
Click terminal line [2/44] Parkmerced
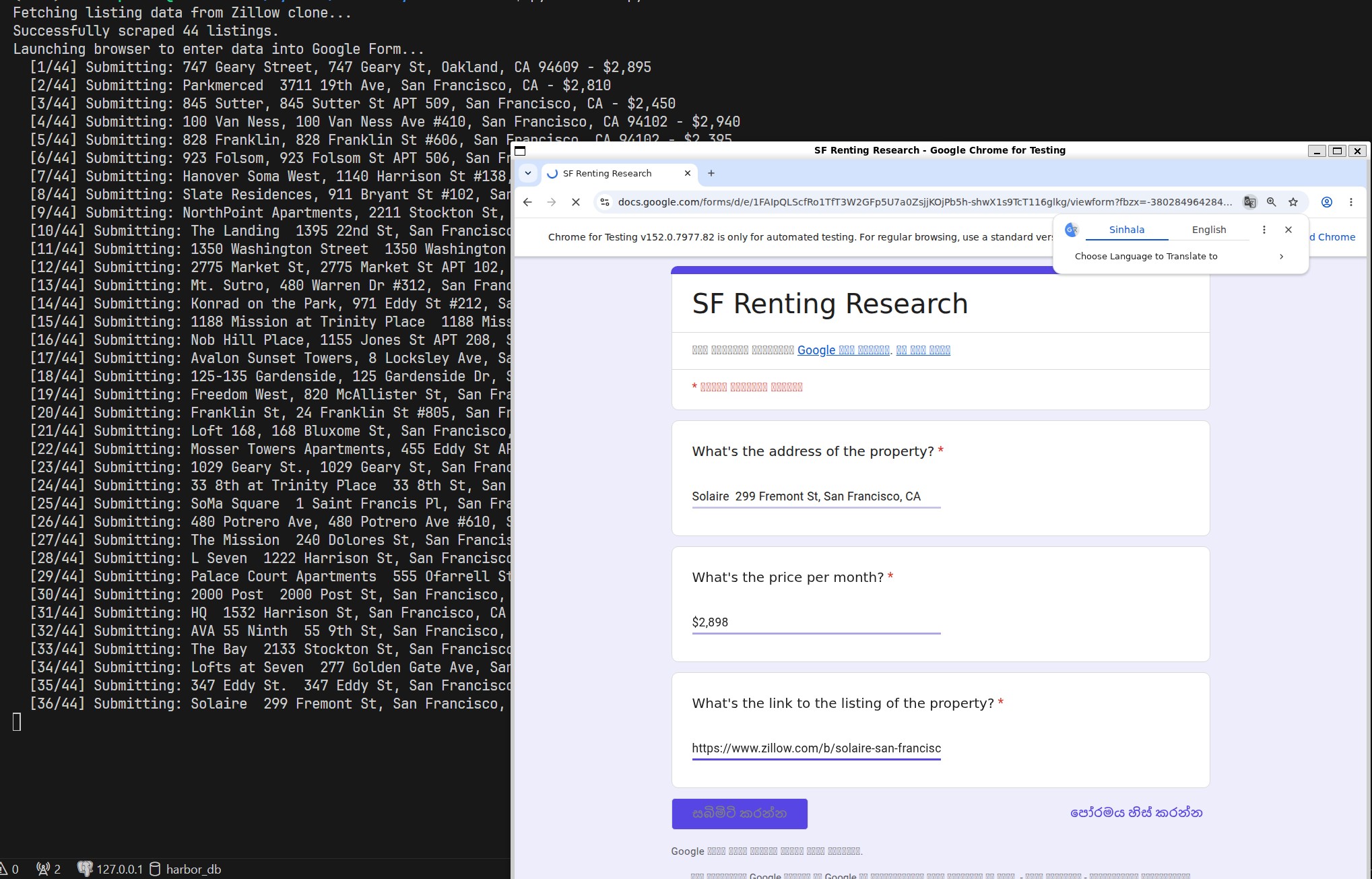pos(320,86)
